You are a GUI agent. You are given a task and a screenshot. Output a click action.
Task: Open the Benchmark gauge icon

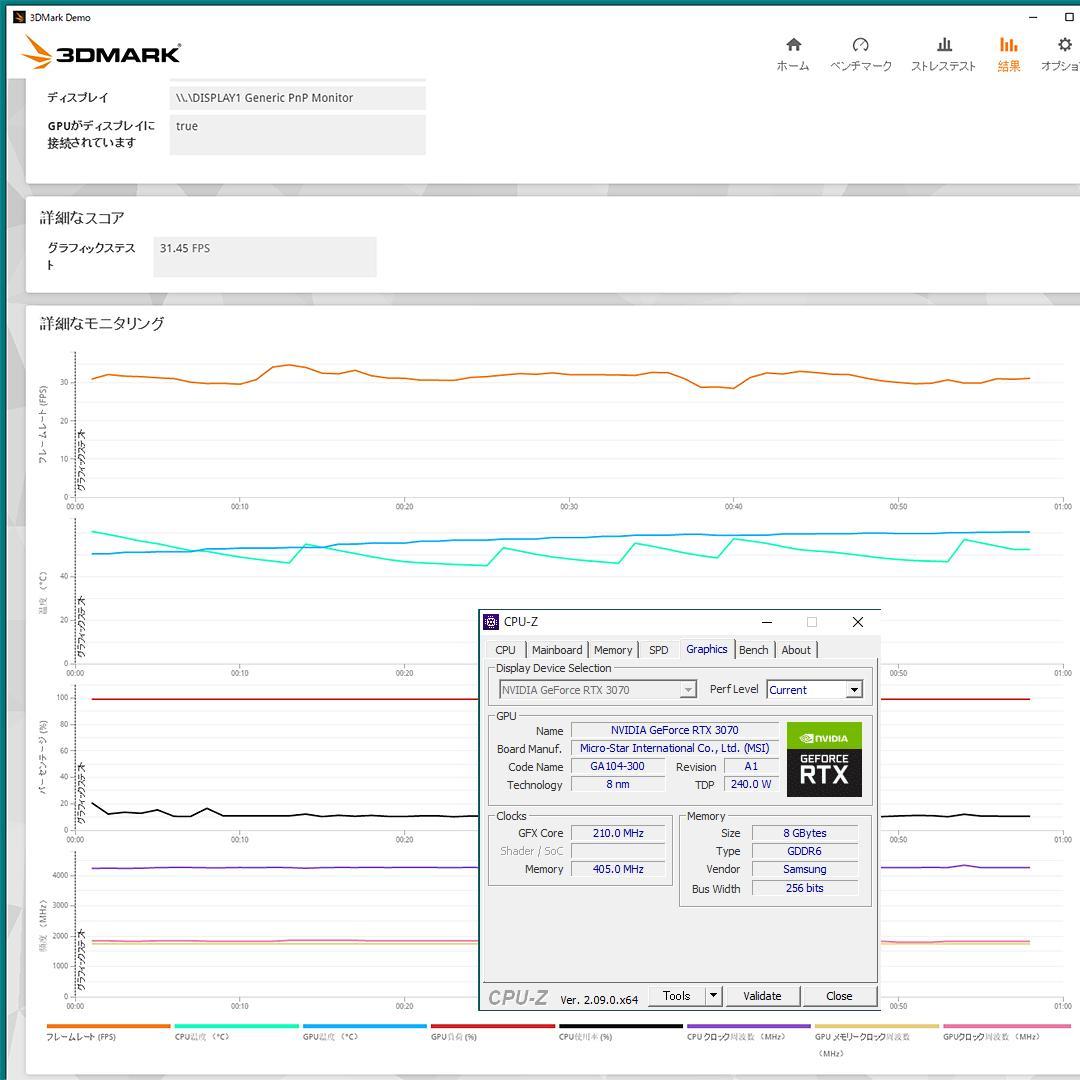point(860,45)
